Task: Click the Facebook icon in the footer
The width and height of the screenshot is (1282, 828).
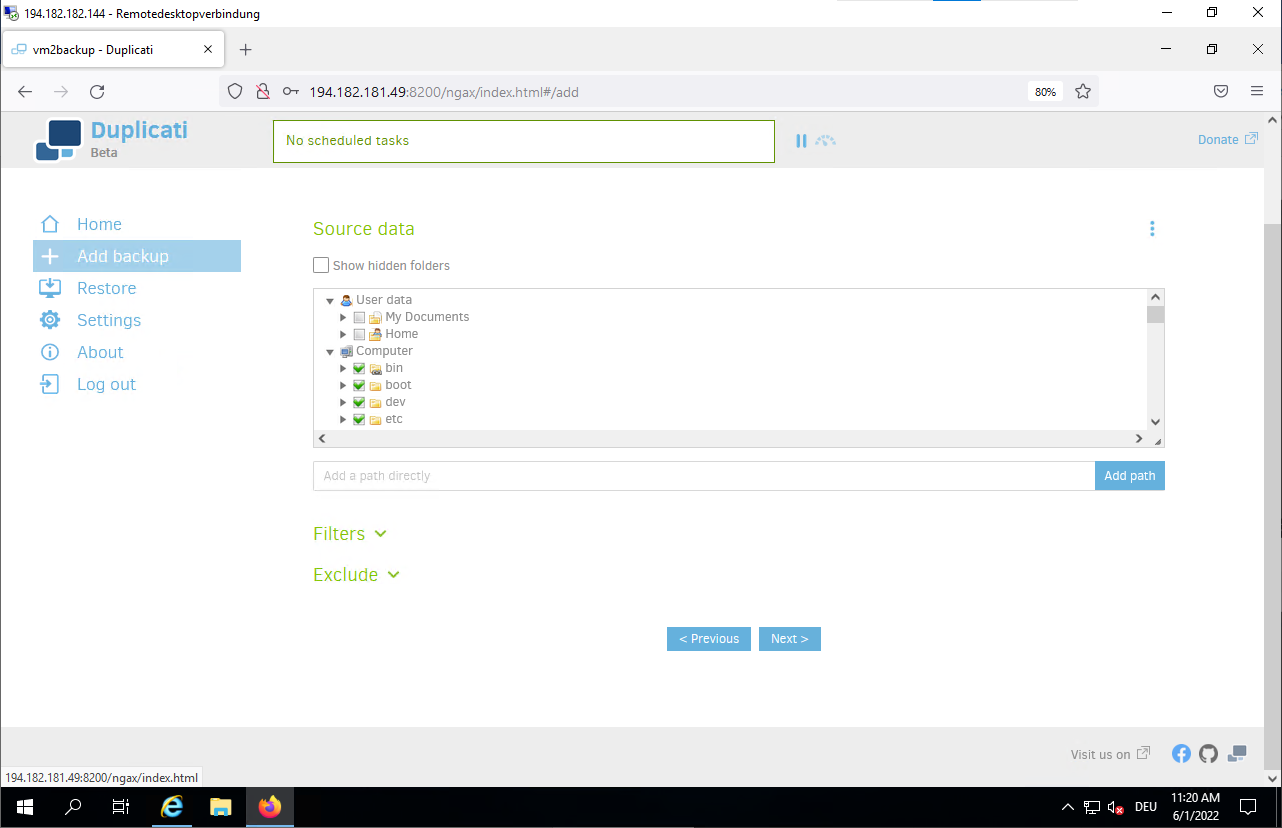Action: coord(1181,754)
